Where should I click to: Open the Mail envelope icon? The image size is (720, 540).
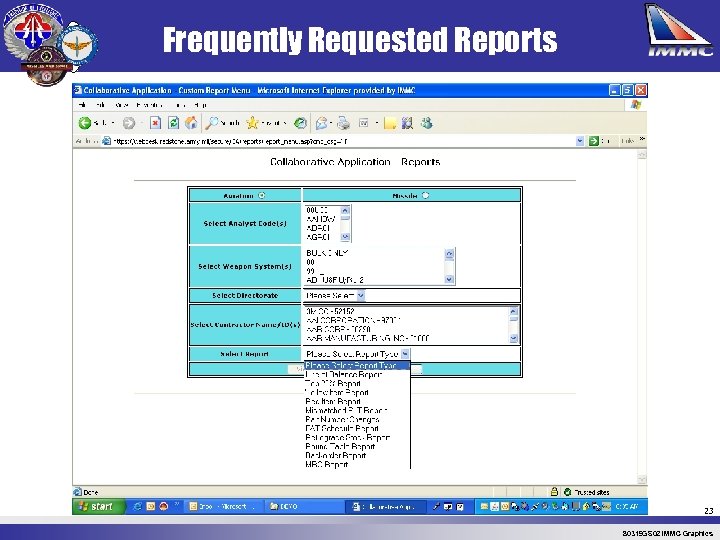click(321, 123)
